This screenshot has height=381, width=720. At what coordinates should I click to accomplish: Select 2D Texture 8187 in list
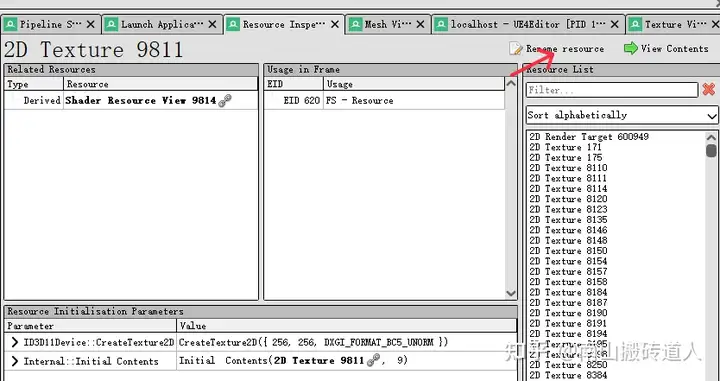[x=568, y=303]
